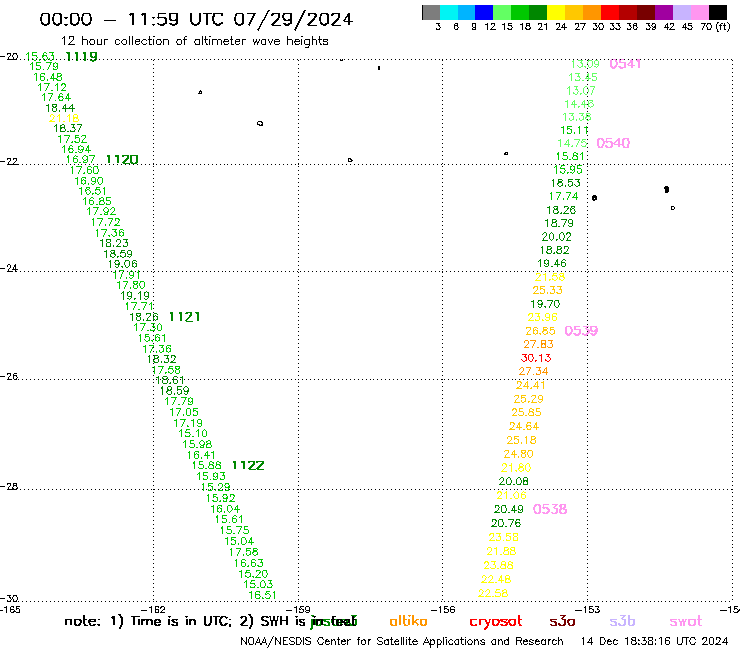Click the 19.06 wave height reading

tap(123, 264)
